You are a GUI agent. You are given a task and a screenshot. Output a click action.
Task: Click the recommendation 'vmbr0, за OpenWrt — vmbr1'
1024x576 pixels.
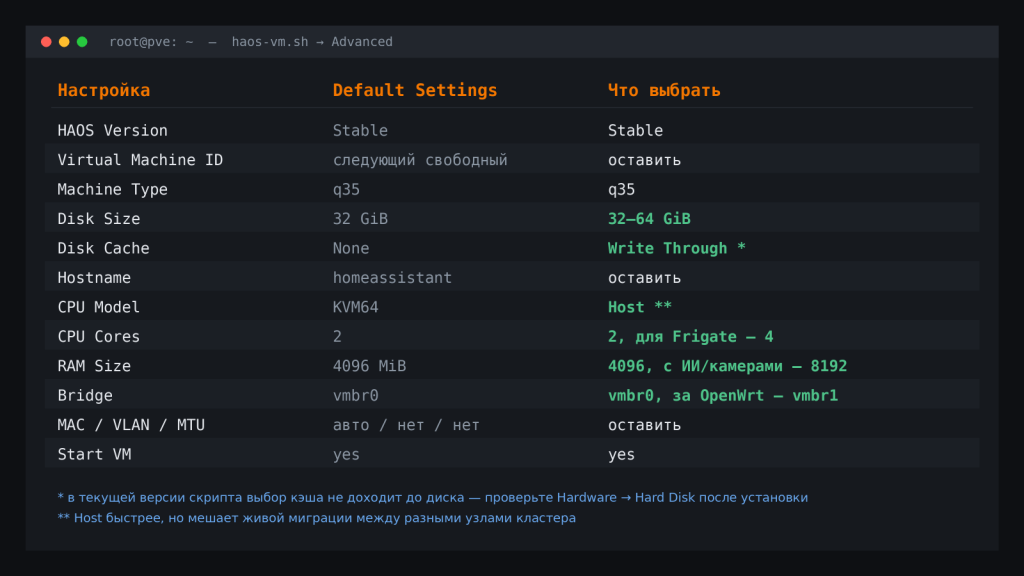click(723, 395)
